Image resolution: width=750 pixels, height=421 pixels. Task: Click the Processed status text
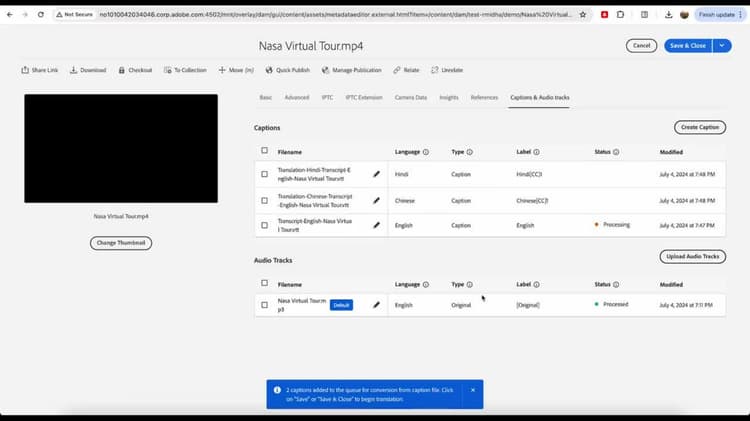click(x=616, y=304)
